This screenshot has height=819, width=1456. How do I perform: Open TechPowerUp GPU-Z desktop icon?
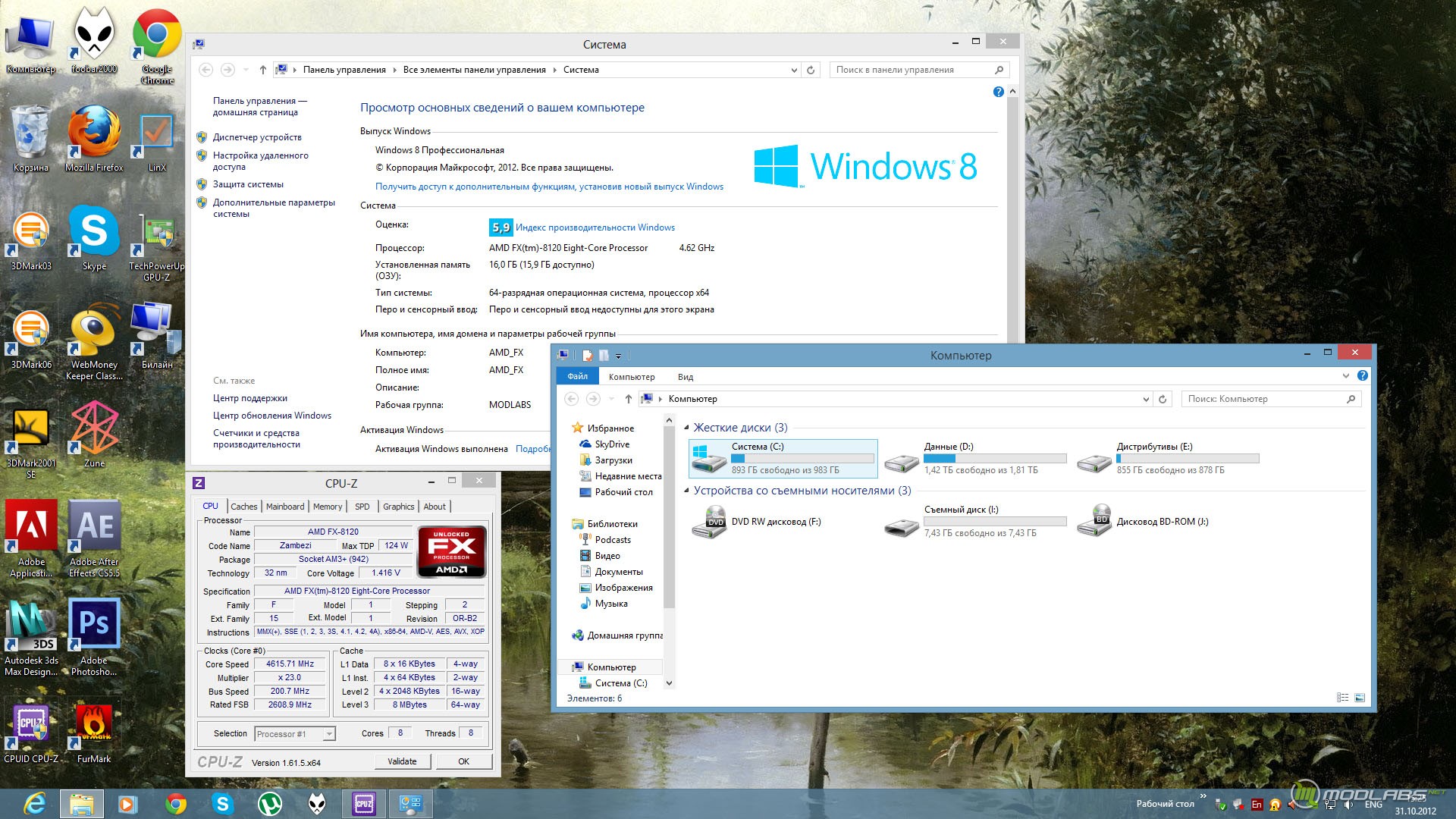(157, 246)
